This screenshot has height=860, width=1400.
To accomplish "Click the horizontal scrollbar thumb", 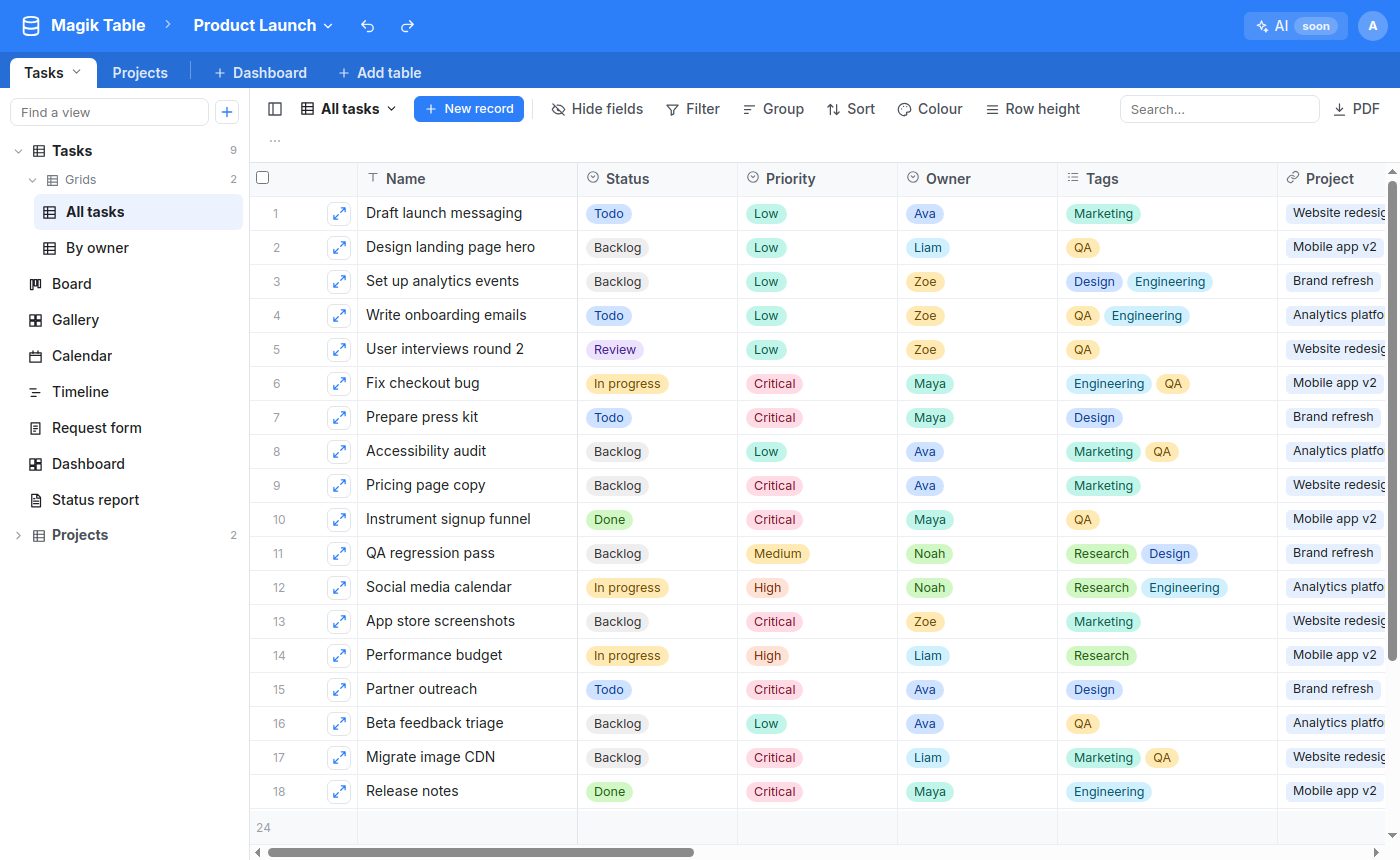I will pyautogui.click(x=481, y=853).
